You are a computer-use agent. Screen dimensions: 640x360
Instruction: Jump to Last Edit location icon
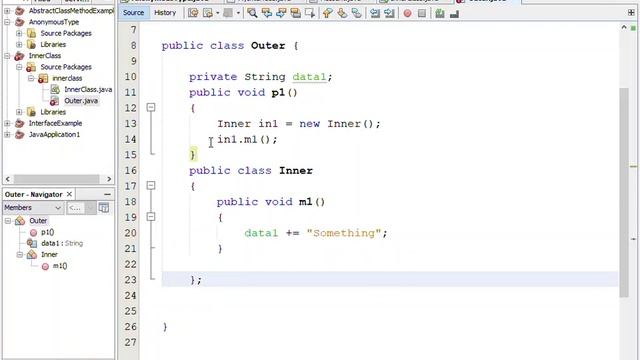pos(193,13)
